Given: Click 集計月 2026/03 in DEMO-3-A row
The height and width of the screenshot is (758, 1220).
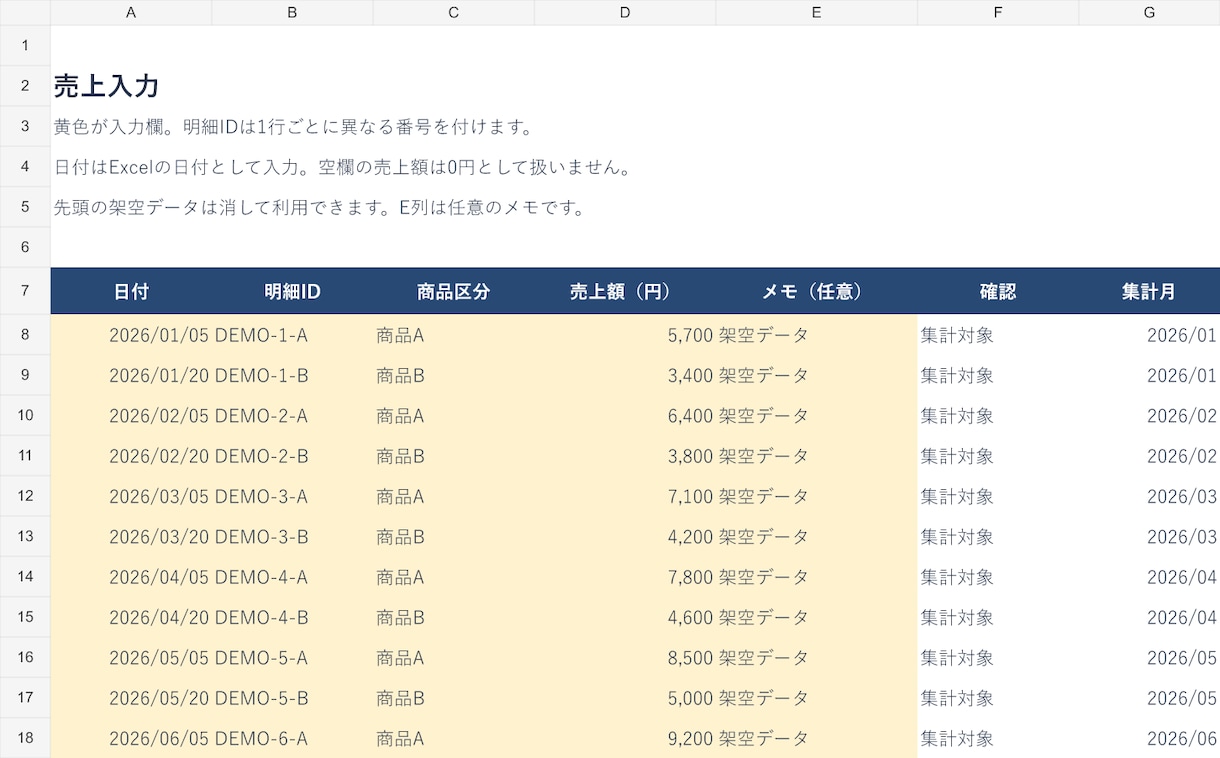Looking at the screenshot, I should click(x=1149, y=496).
